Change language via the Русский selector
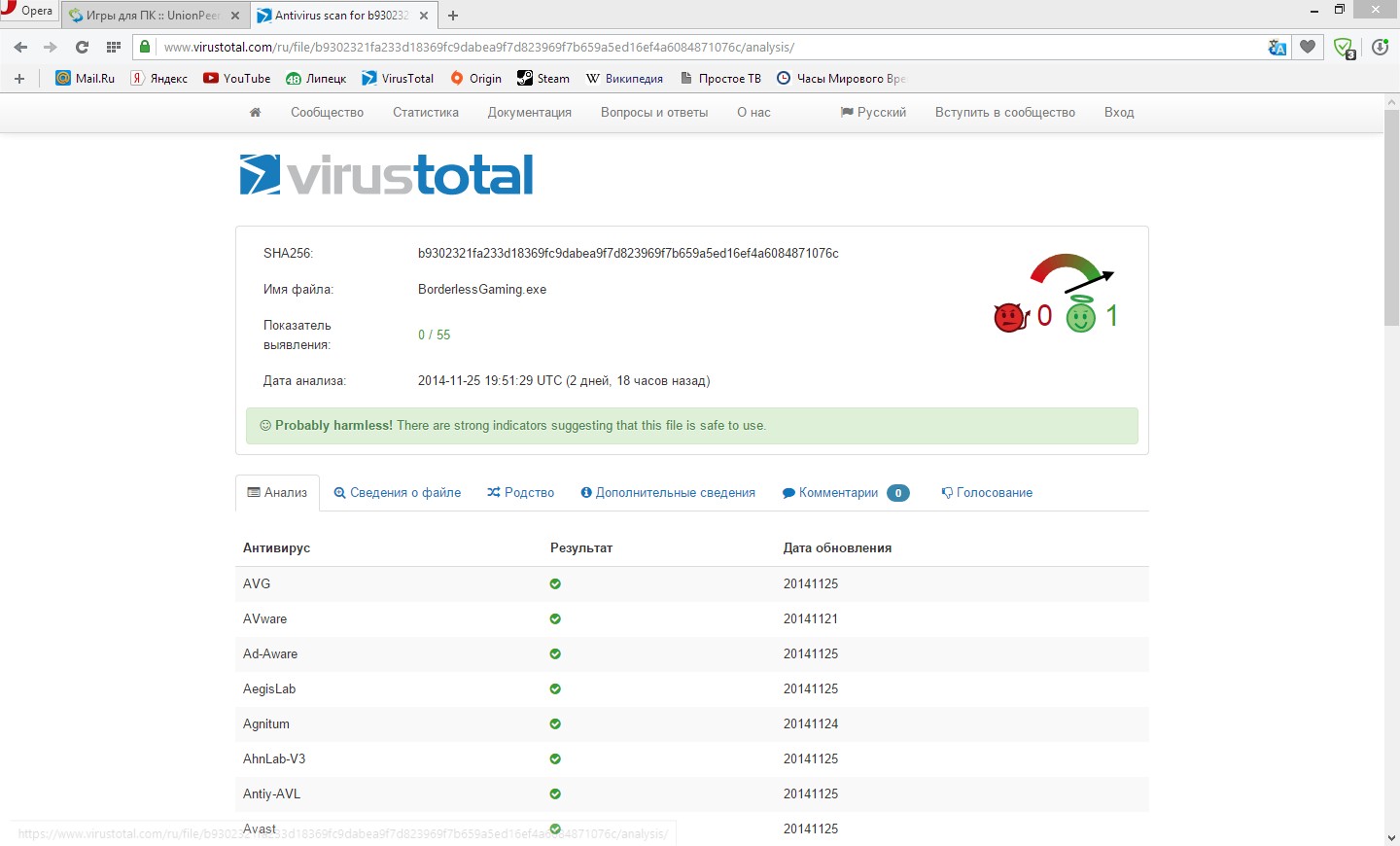The height and width of the screenshot is (846, 1400). click(873, 112)
